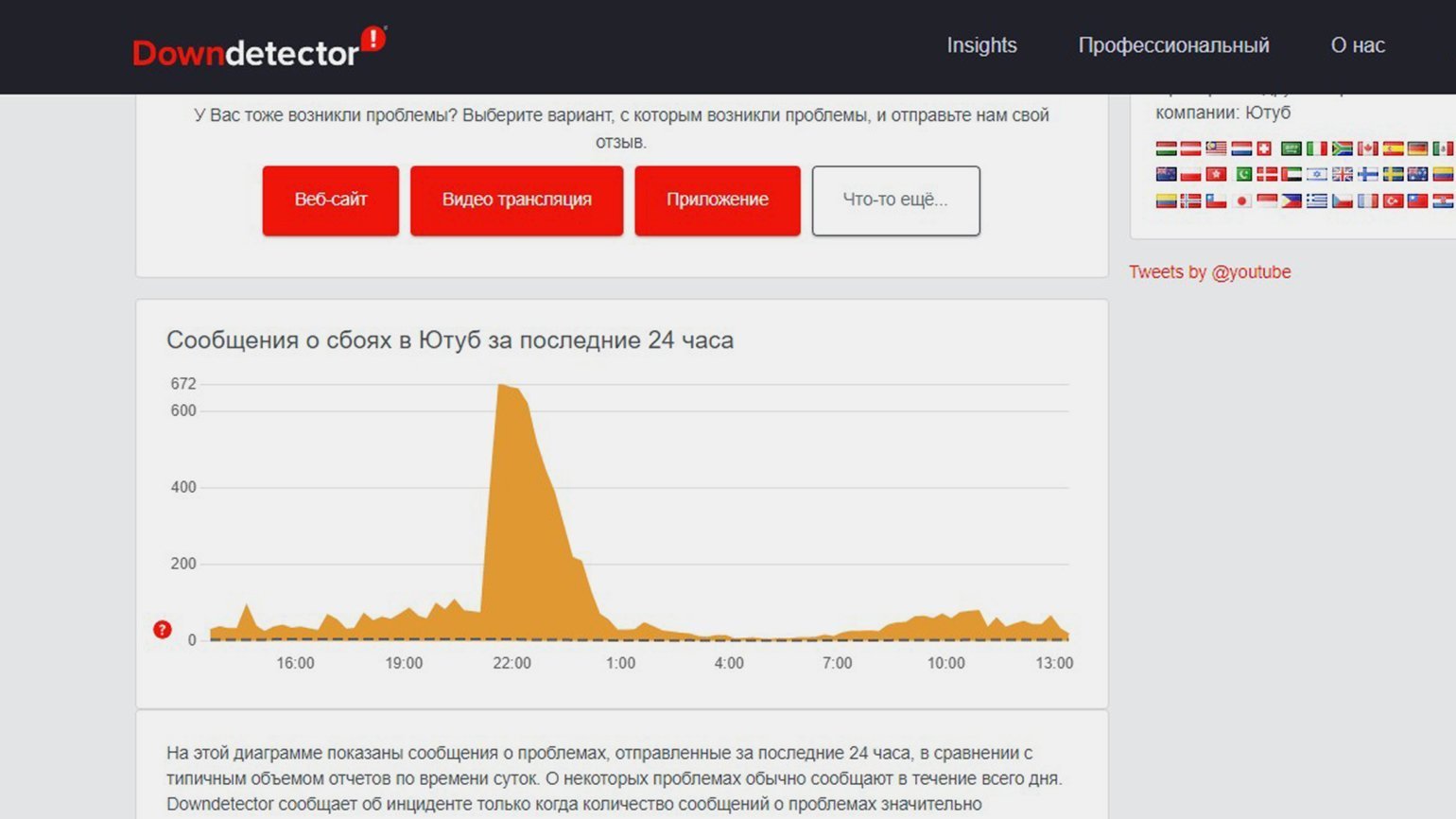Choose the Netherlands flag
The width and height of the screenshot is (1456, 819).
1241,148
